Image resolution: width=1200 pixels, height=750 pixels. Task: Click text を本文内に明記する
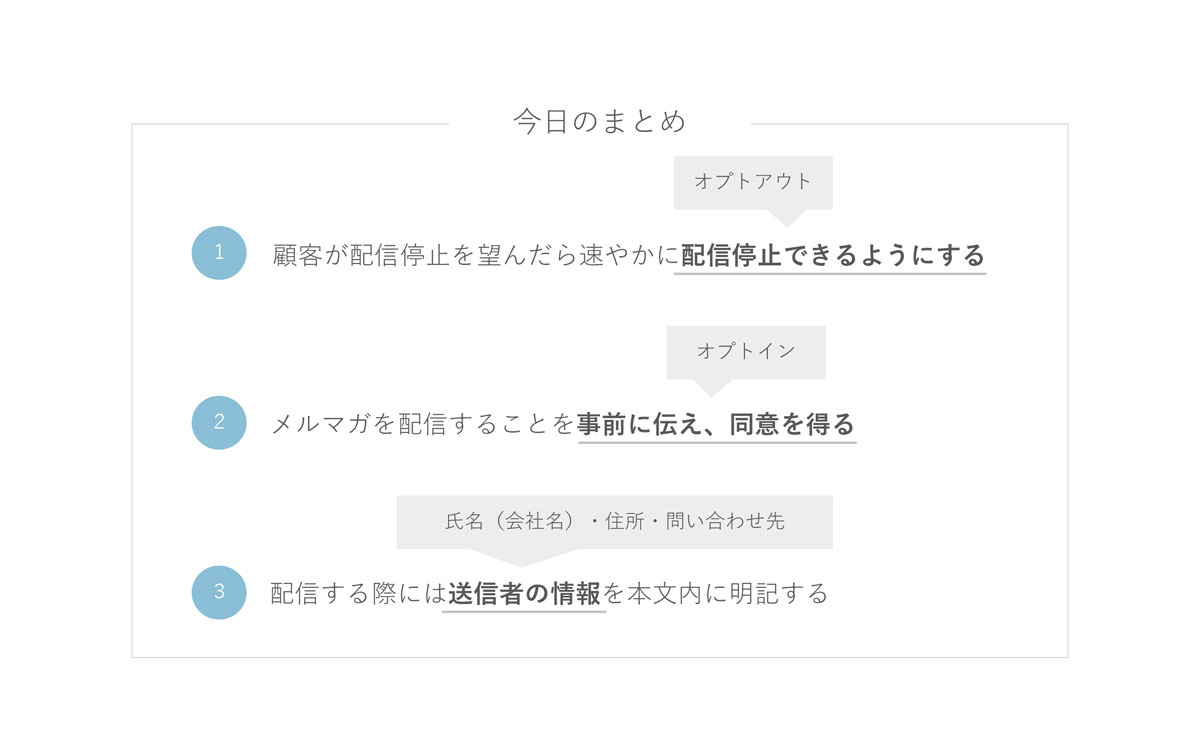point(716,594)
